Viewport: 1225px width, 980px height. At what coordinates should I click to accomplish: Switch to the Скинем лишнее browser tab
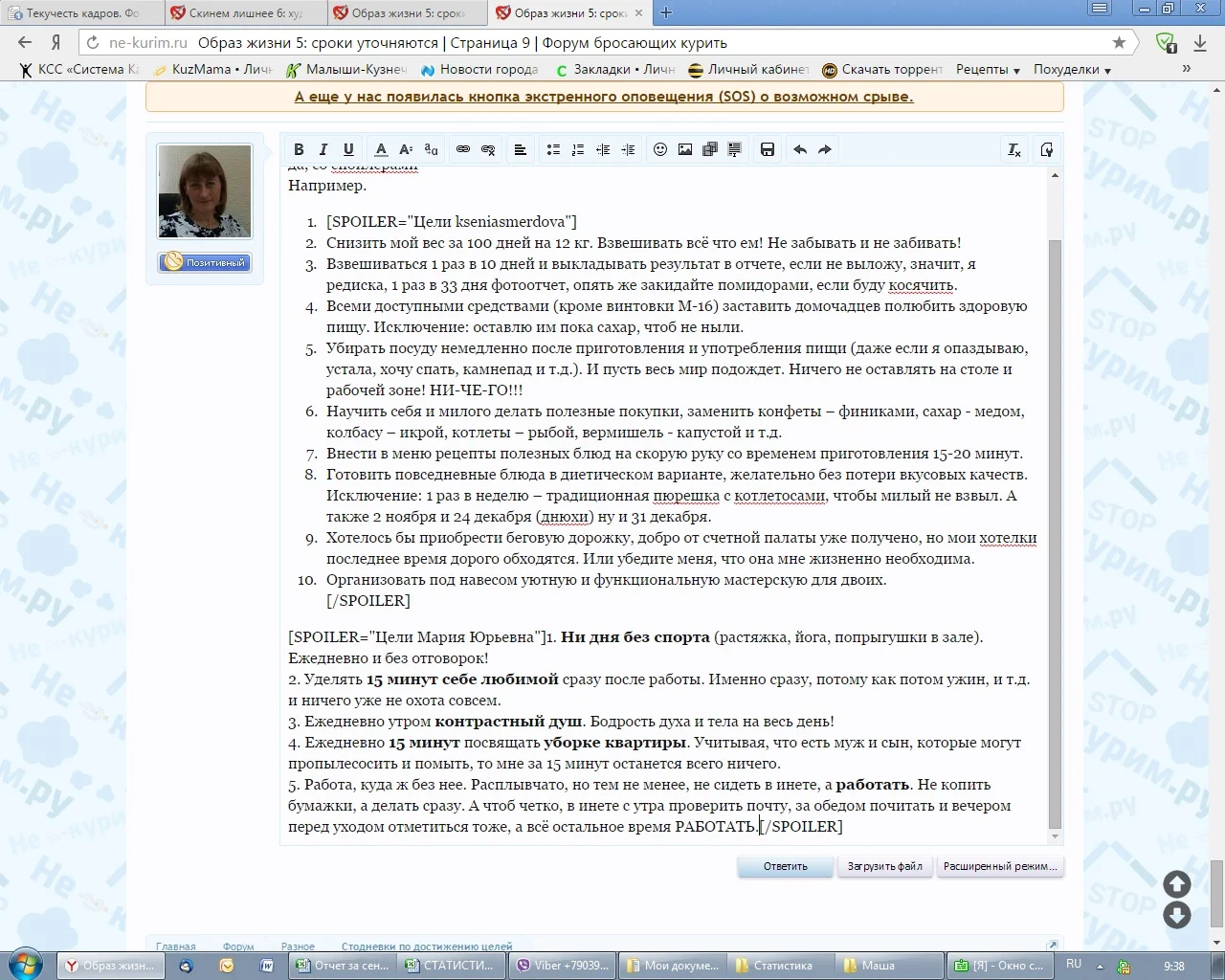(x=244, y=13)
